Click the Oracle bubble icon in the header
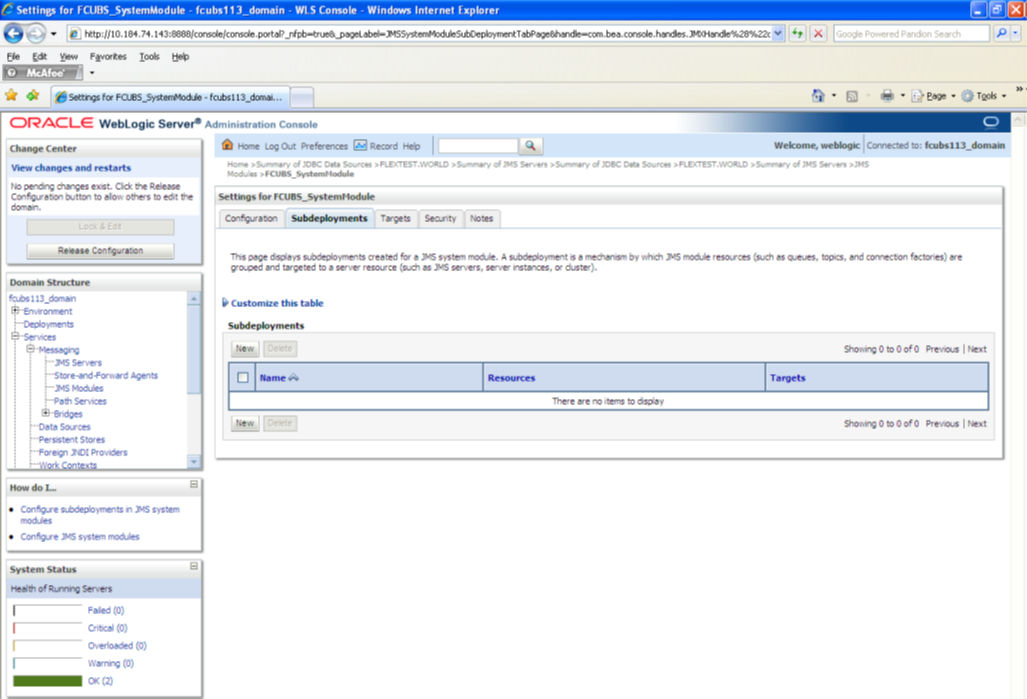The height and width of the screenshot is (699, 1027). pyautogui.click(x=991, y=122)
